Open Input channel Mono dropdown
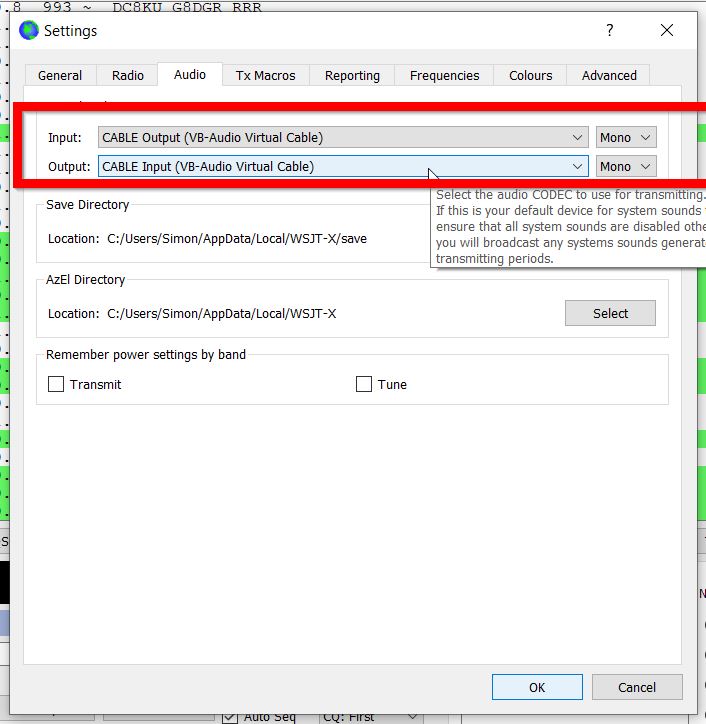This screenshot has height=724, width=706. click(626, 138)
